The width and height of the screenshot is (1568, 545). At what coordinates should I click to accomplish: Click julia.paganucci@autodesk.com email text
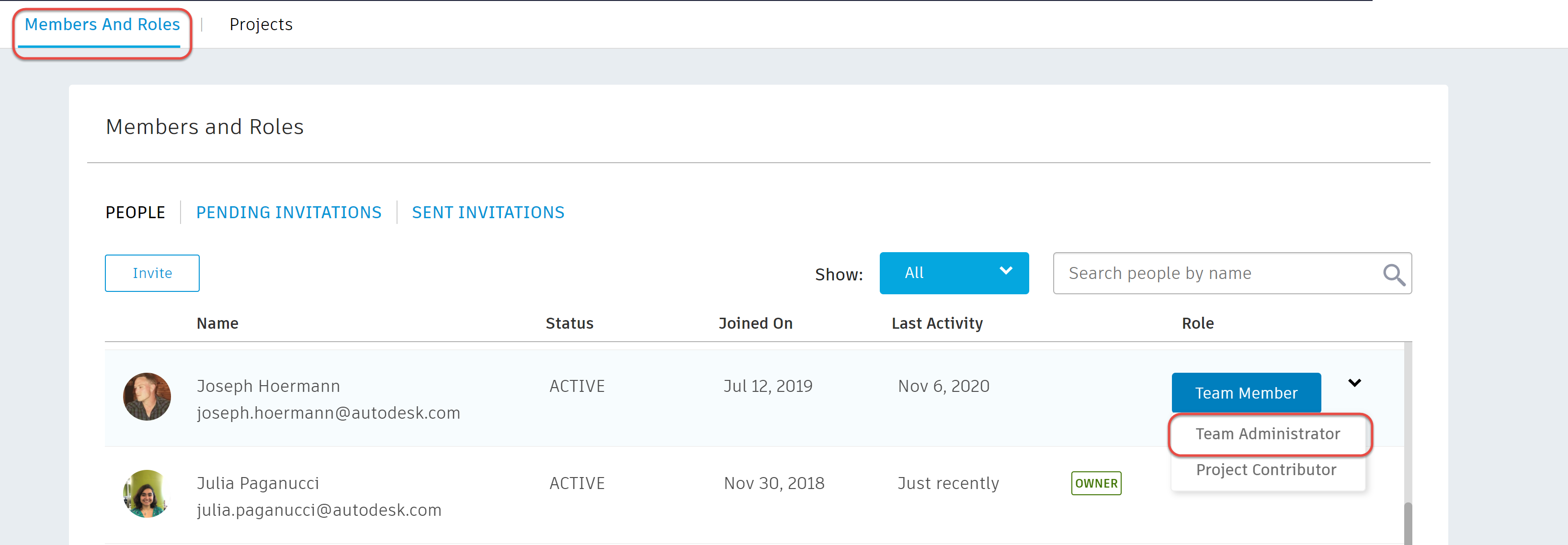pos(319,510)
